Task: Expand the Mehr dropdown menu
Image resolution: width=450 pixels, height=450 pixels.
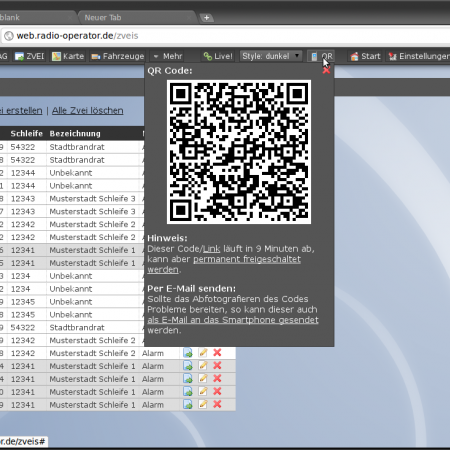Action: 168,56
